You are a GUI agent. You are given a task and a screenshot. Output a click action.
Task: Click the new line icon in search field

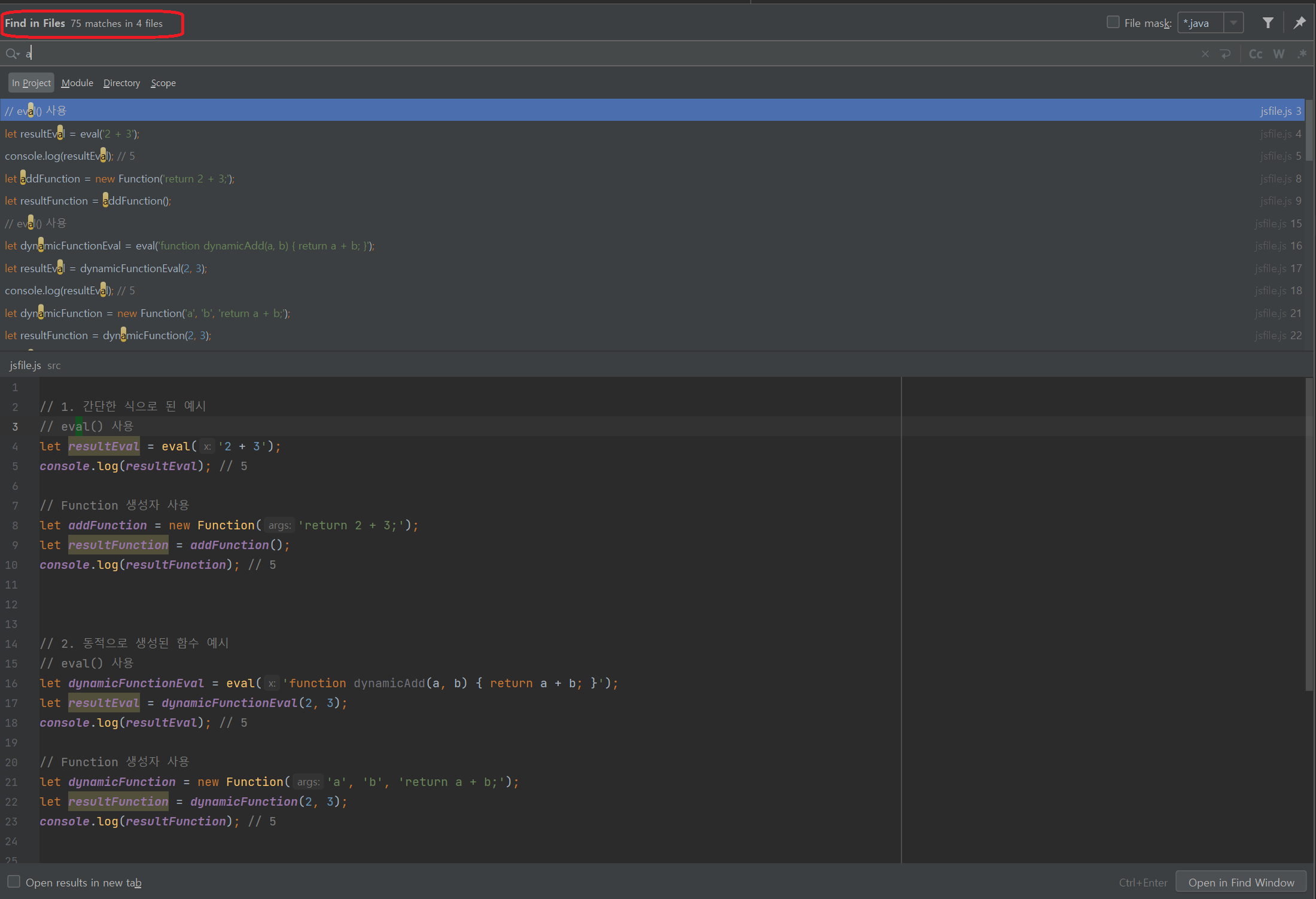[x=1225, y=54]
